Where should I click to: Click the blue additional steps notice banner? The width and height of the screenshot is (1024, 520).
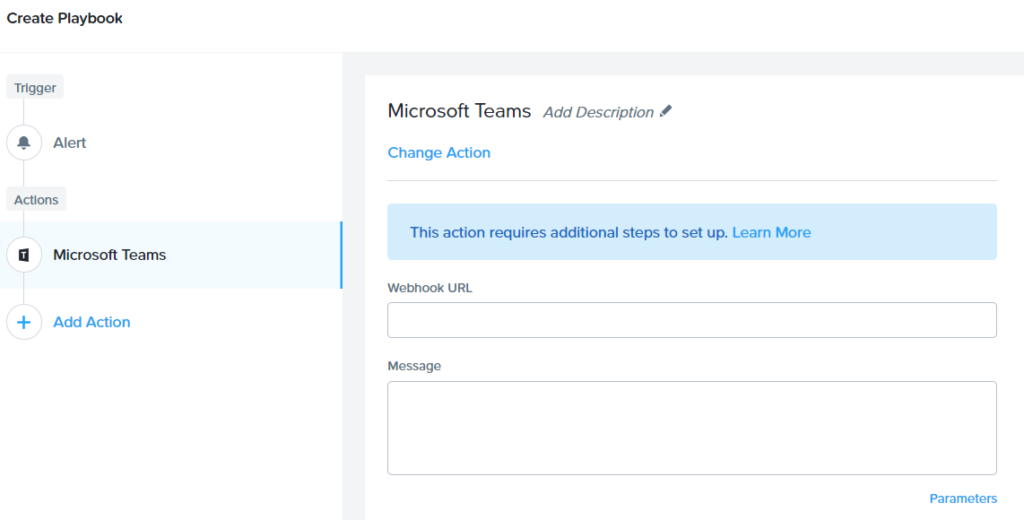692,232
